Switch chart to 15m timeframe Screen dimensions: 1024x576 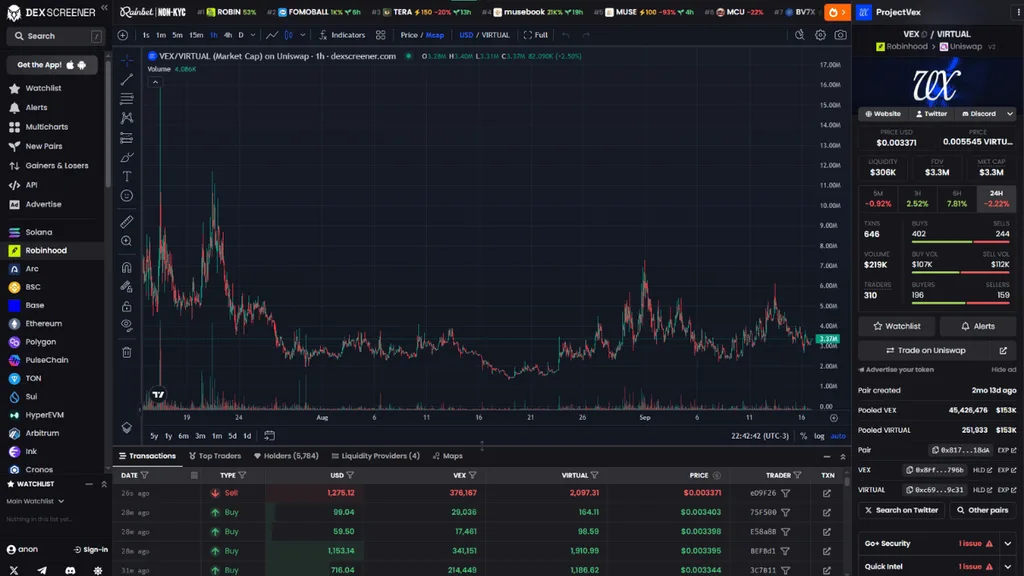[196, 35]
